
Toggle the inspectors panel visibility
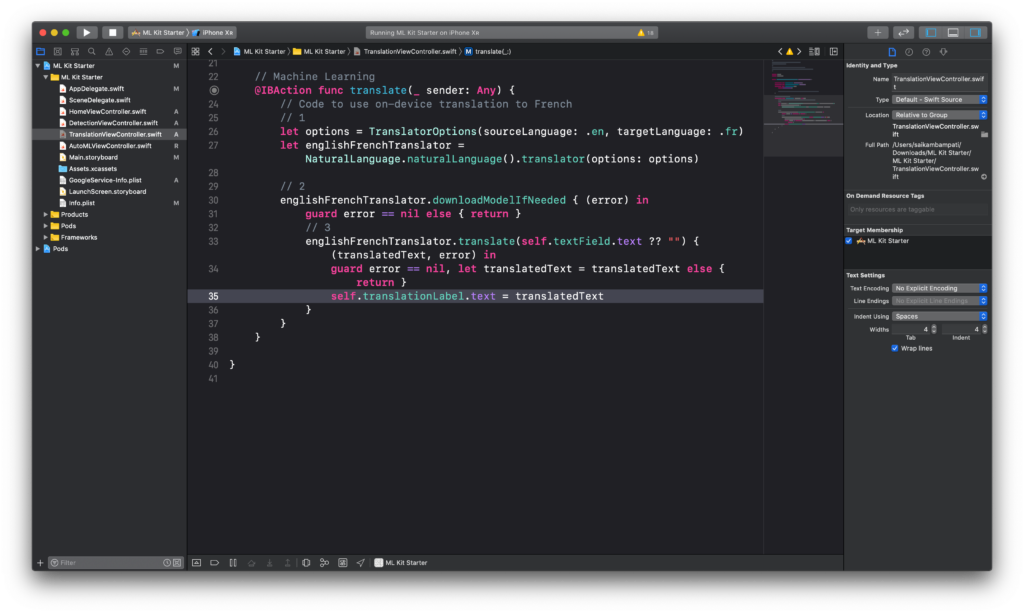(x=975, y=32)
